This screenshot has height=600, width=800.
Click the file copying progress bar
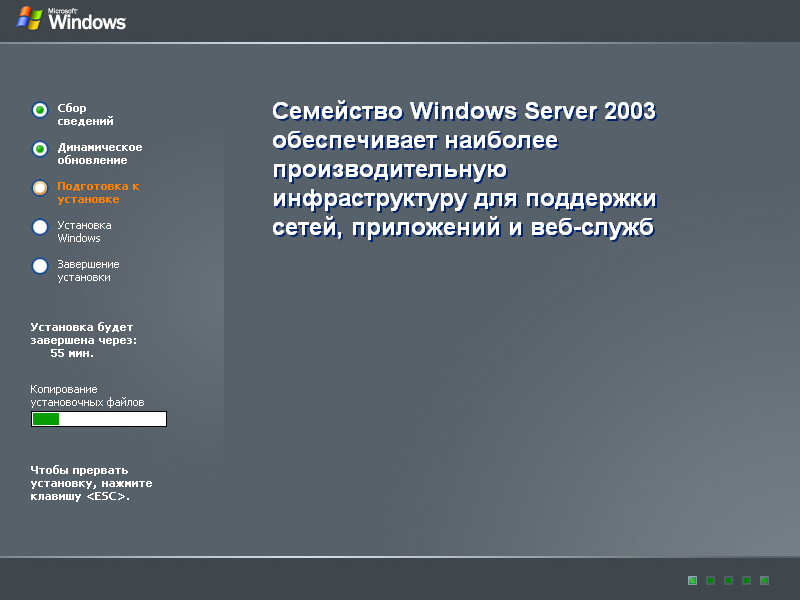[x=99, y=419]
